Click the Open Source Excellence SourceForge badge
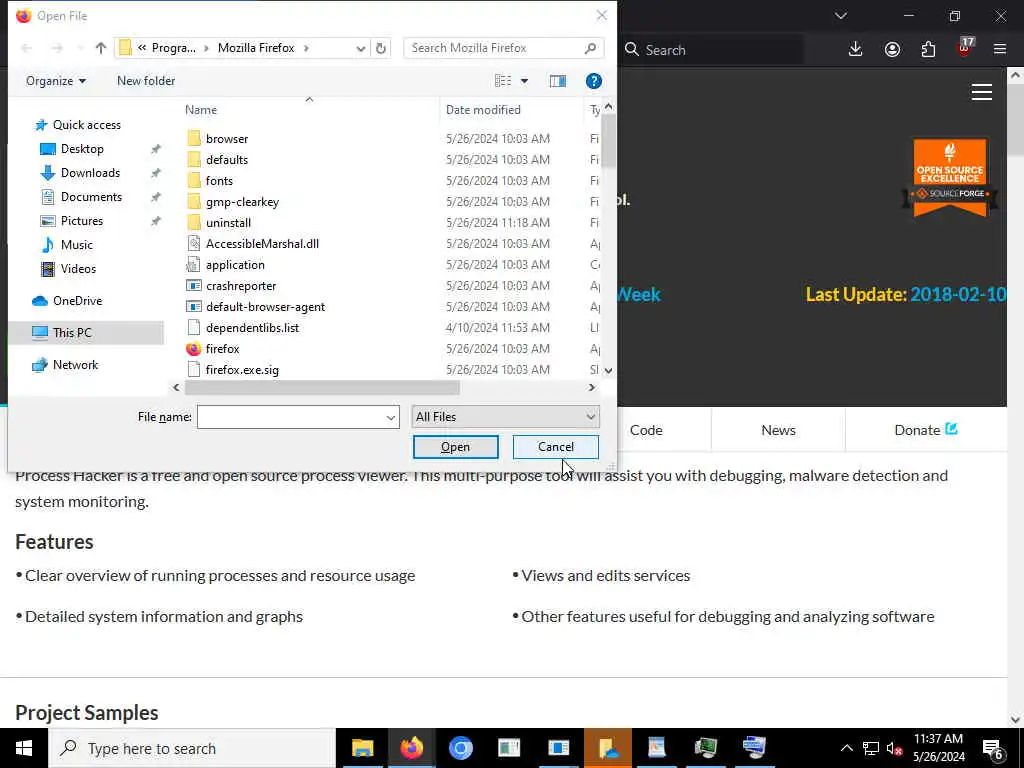This screenshot has height=768, width=1024. 950,176
